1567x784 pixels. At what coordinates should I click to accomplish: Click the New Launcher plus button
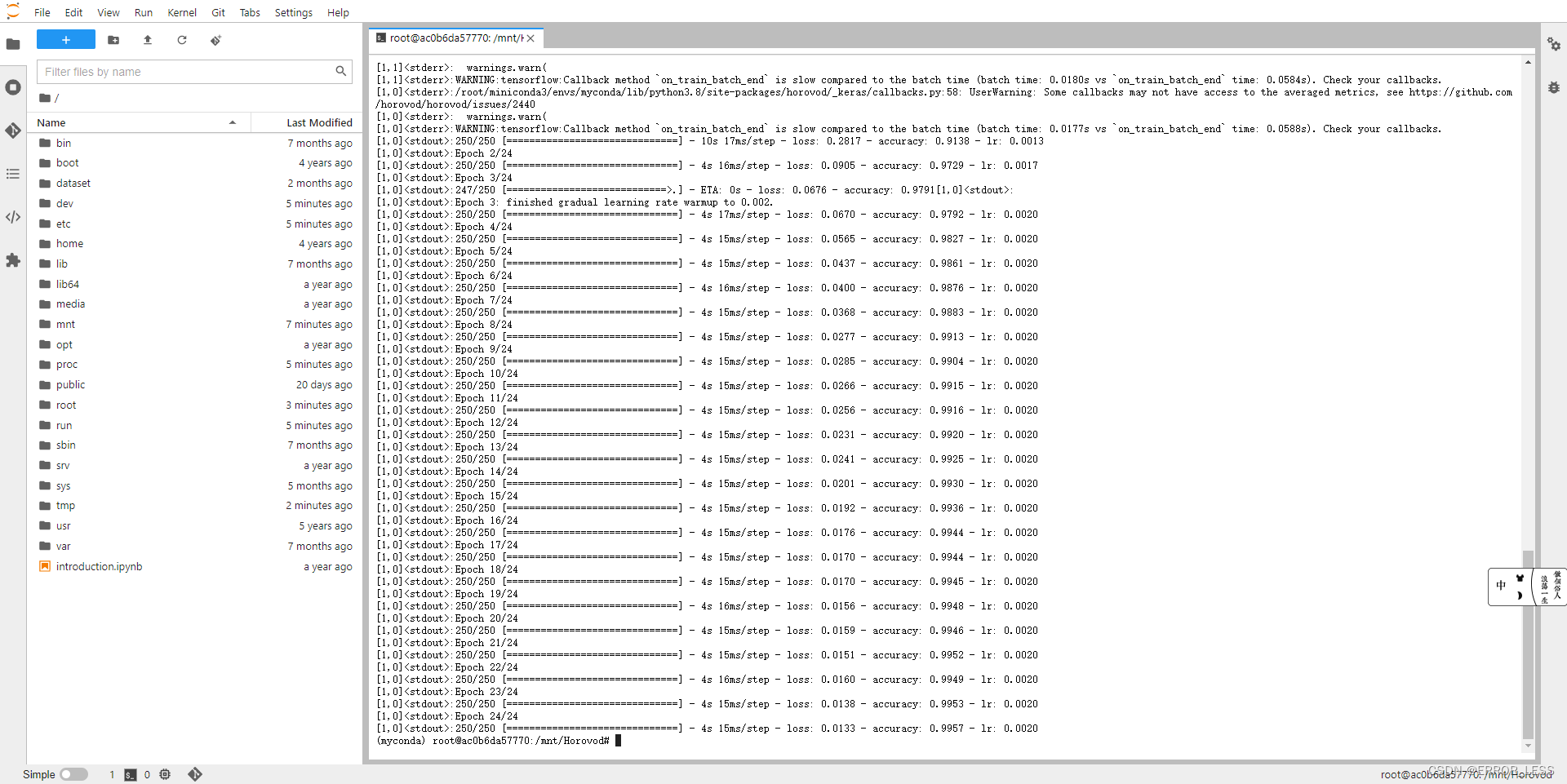point(66,40)
